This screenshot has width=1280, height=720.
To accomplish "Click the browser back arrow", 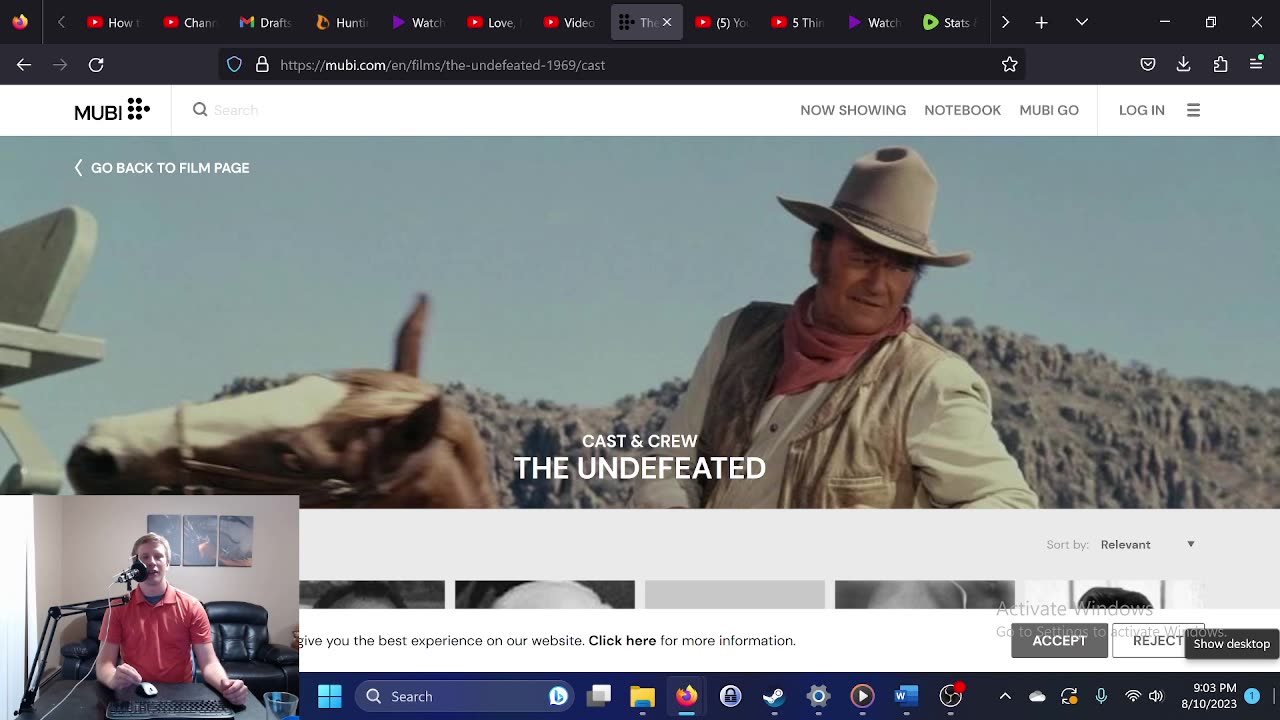I will (x=24, y=65).
